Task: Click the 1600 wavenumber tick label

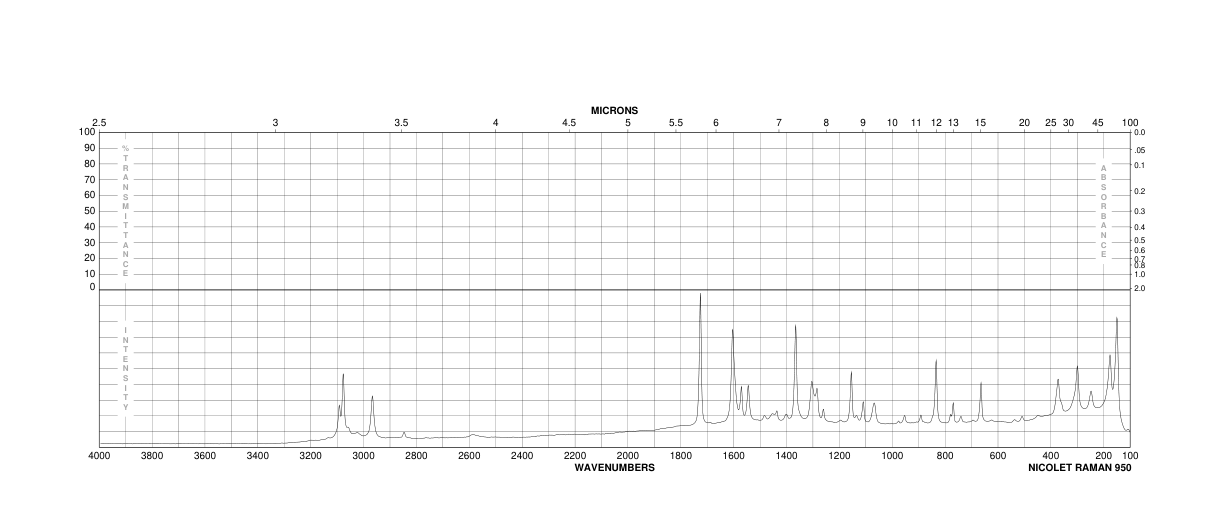Action: coord(733,456)
